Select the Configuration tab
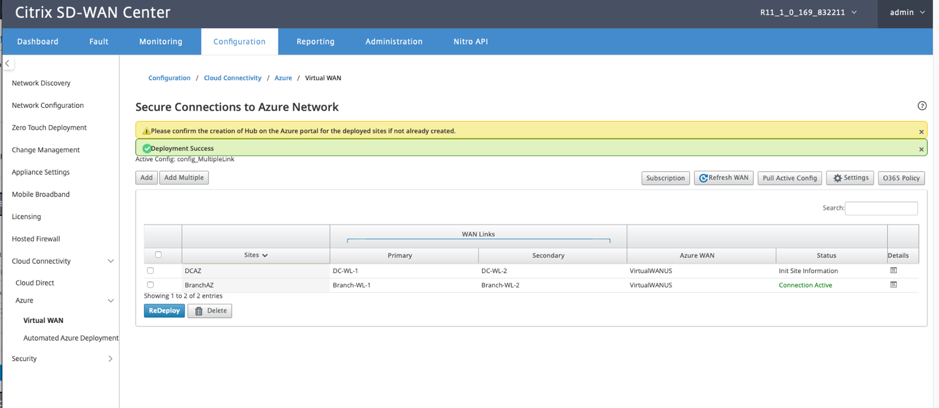This screenshot has height=408, width=939. 240,42
